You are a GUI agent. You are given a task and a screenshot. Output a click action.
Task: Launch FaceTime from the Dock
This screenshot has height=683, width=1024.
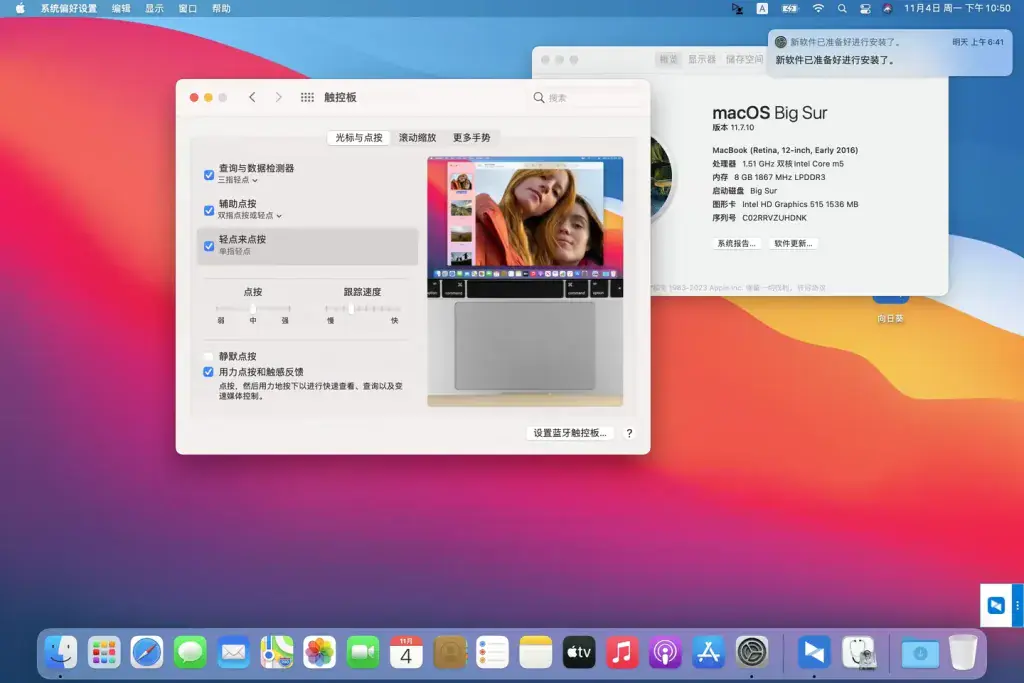tap(362, 652)
